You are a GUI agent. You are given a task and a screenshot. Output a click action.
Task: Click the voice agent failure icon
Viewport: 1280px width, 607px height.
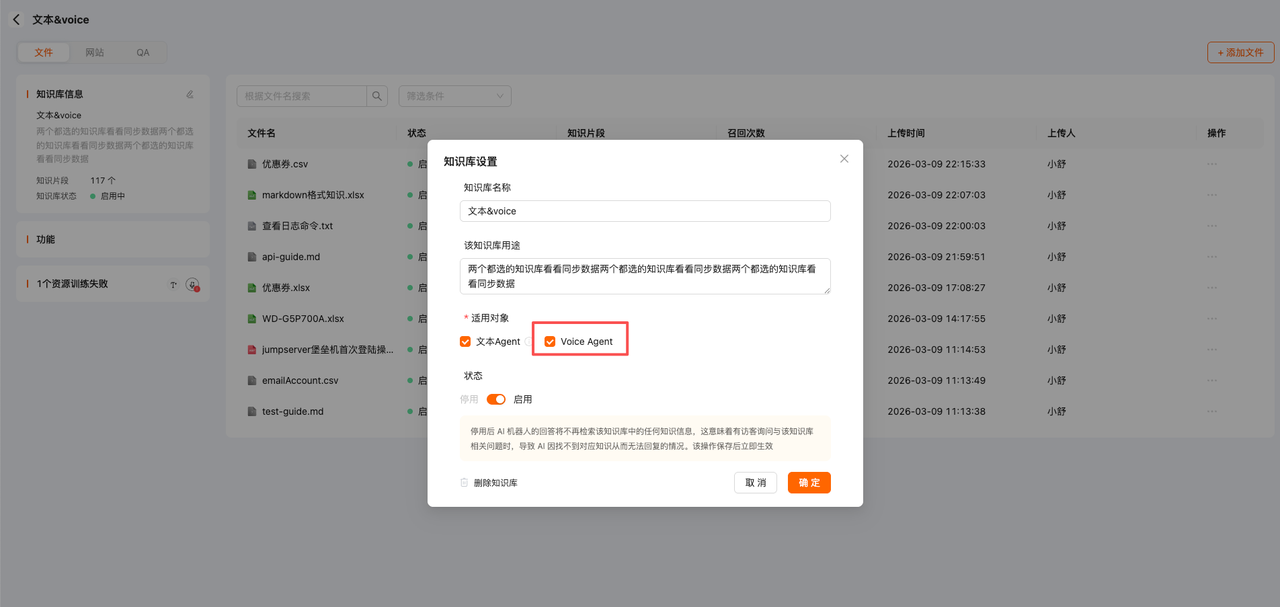[193, 285]
